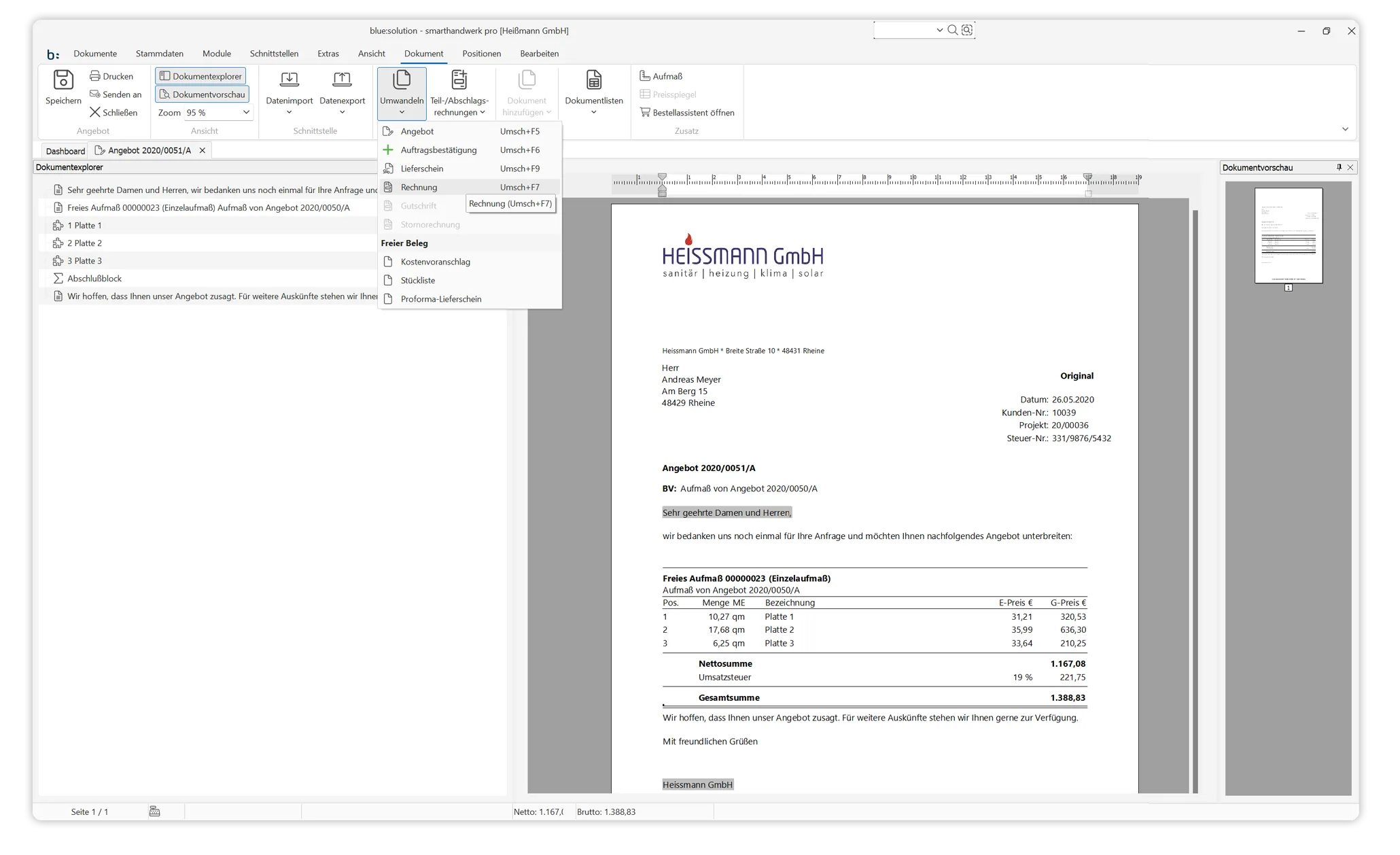Switch to the Positionen ribbon tab
The width and height of the screenshot is (1400, 855).
coord(481,54)
